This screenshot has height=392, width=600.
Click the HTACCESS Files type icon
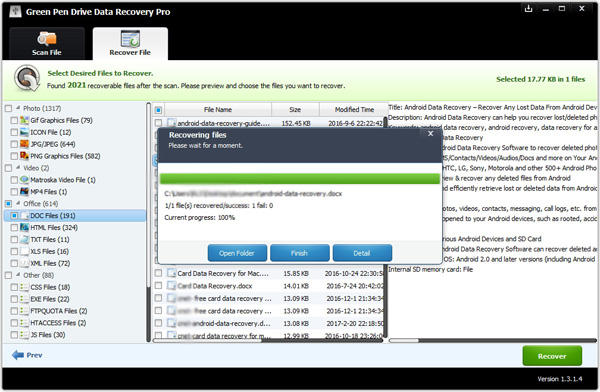point(24,323)
